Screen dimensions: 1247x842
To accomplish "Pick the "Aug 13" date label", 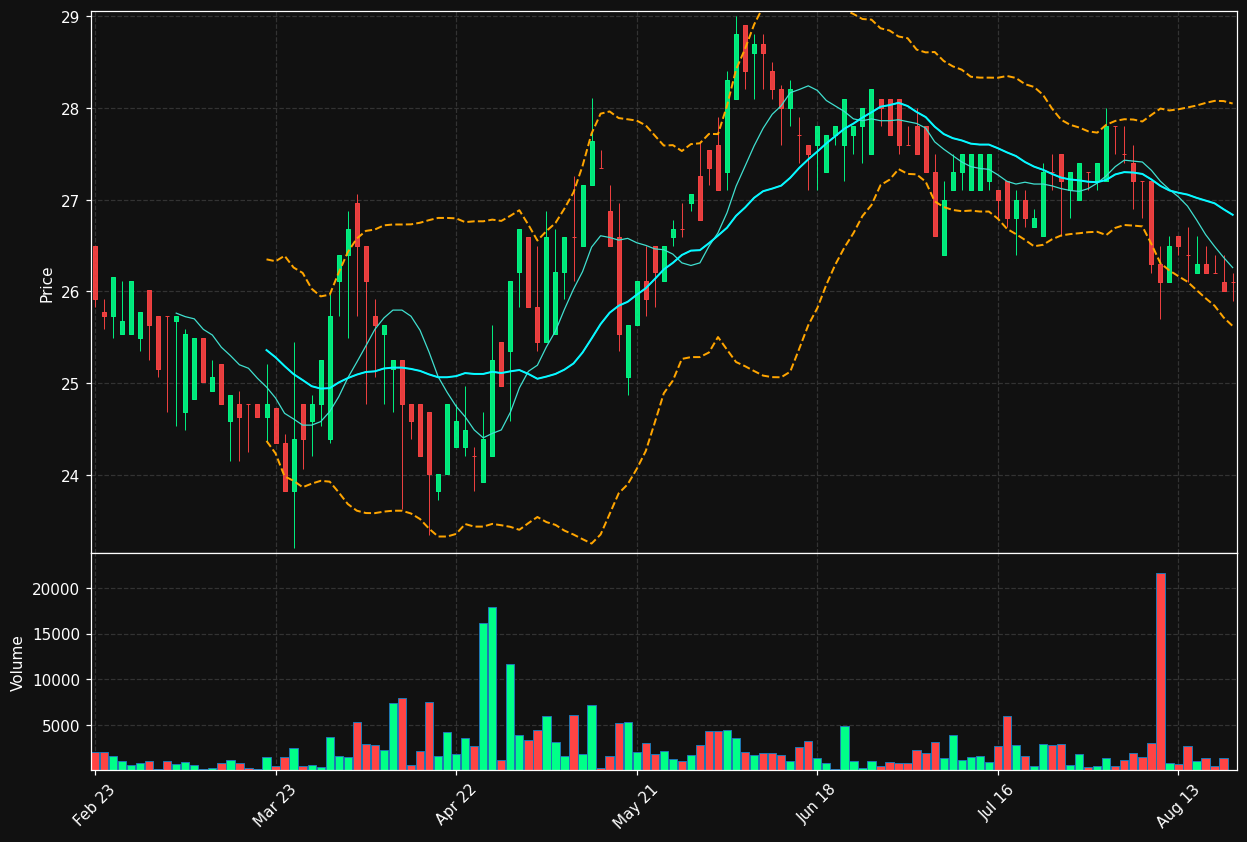I will [1178, 805].
